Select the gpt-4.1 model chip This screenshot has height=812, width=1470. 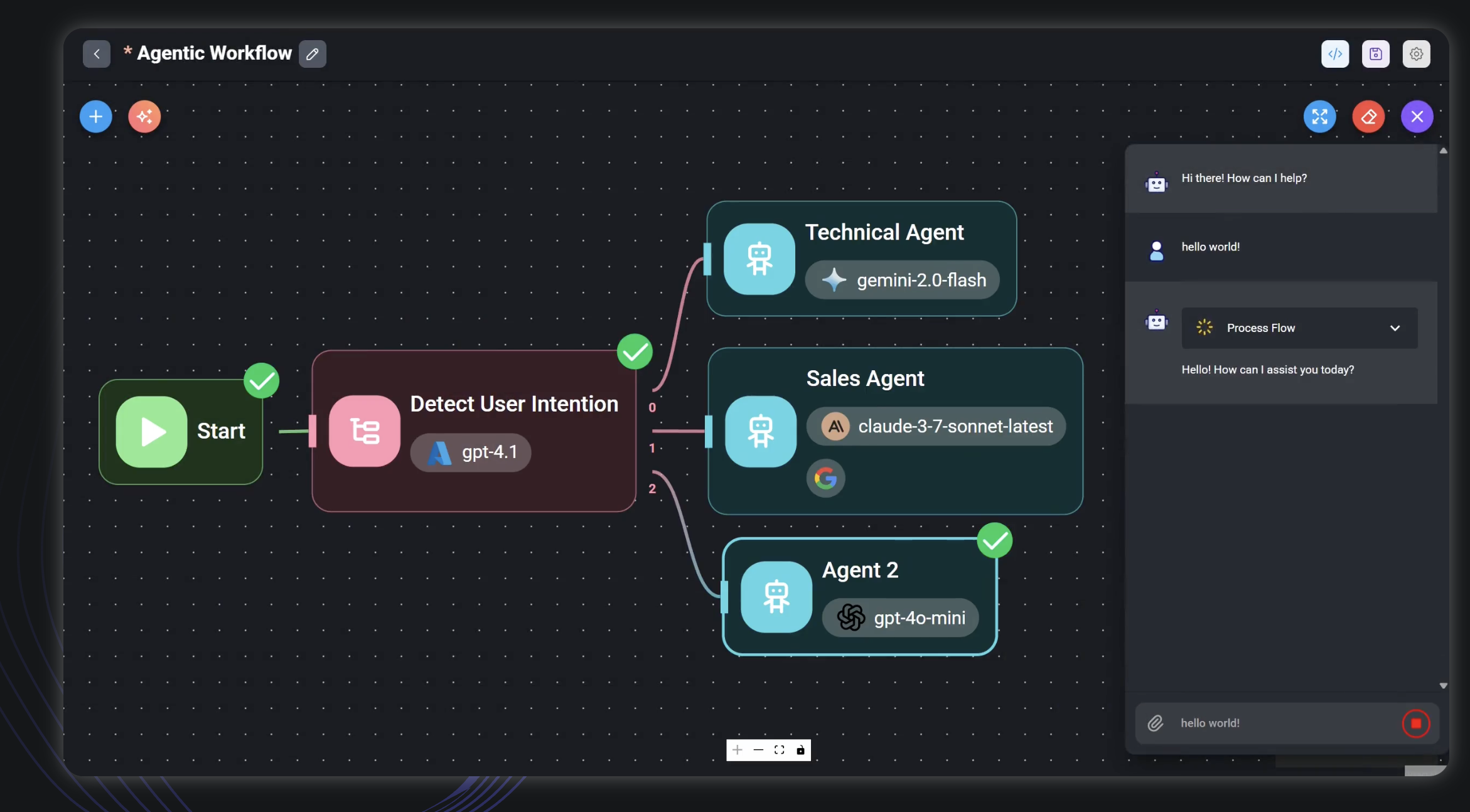click(471, 452)
